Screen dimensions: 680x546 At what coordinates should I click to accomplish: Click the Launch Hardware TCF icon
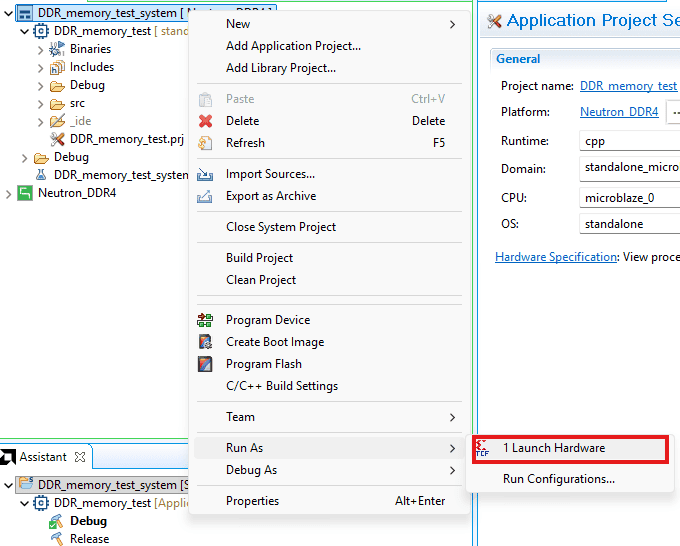(484, 449)
